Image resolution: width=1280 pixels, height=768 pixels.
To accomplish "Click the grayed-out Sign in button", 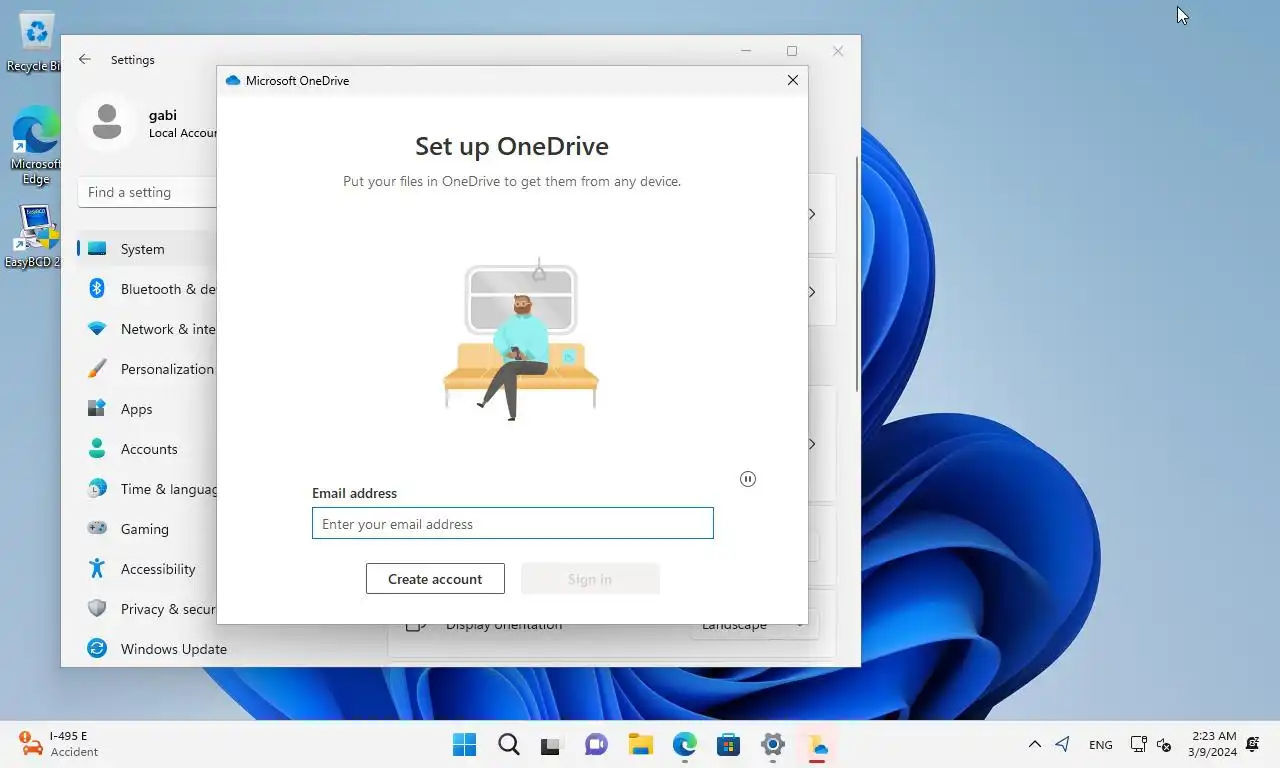I will [590, 579].
